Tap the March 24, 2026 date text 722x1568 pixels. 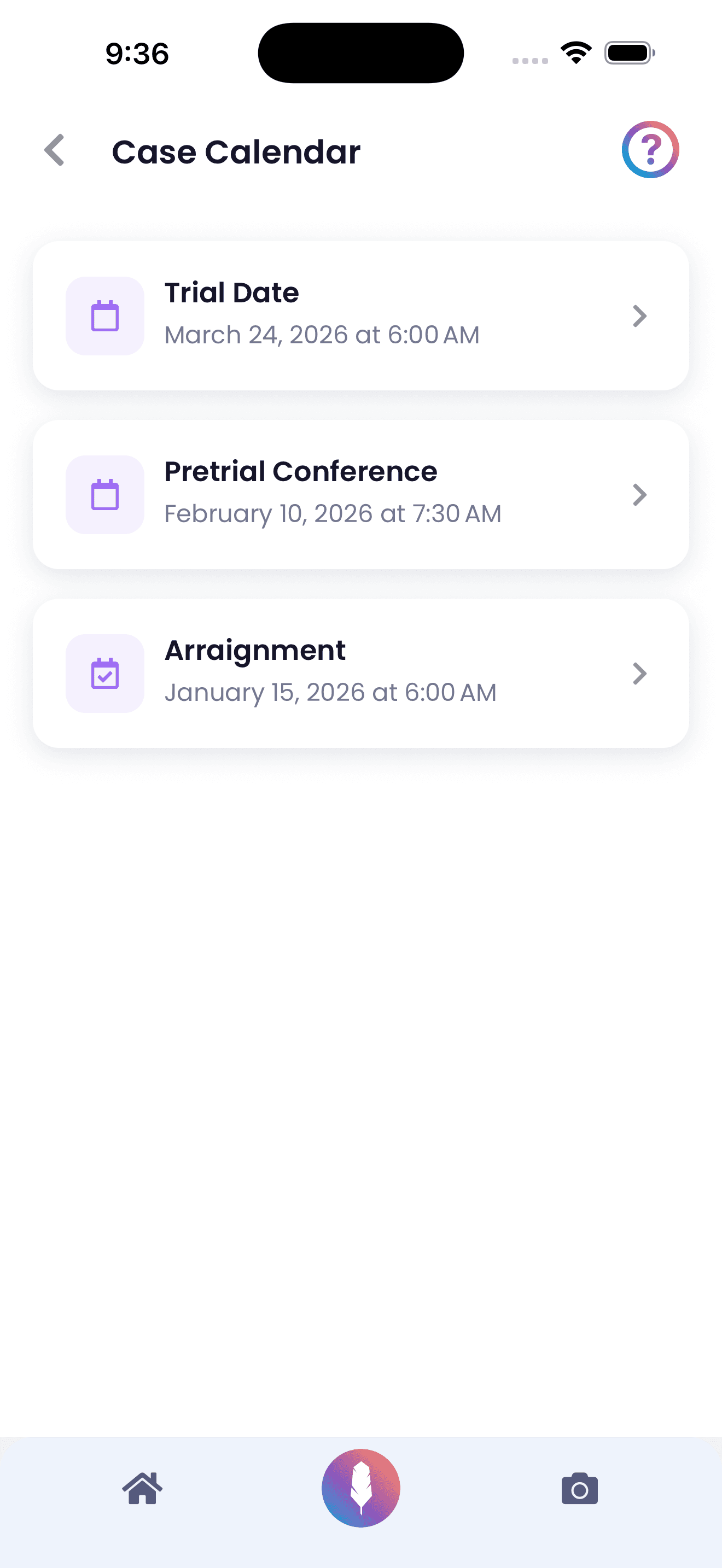click(x=322, y=335)
